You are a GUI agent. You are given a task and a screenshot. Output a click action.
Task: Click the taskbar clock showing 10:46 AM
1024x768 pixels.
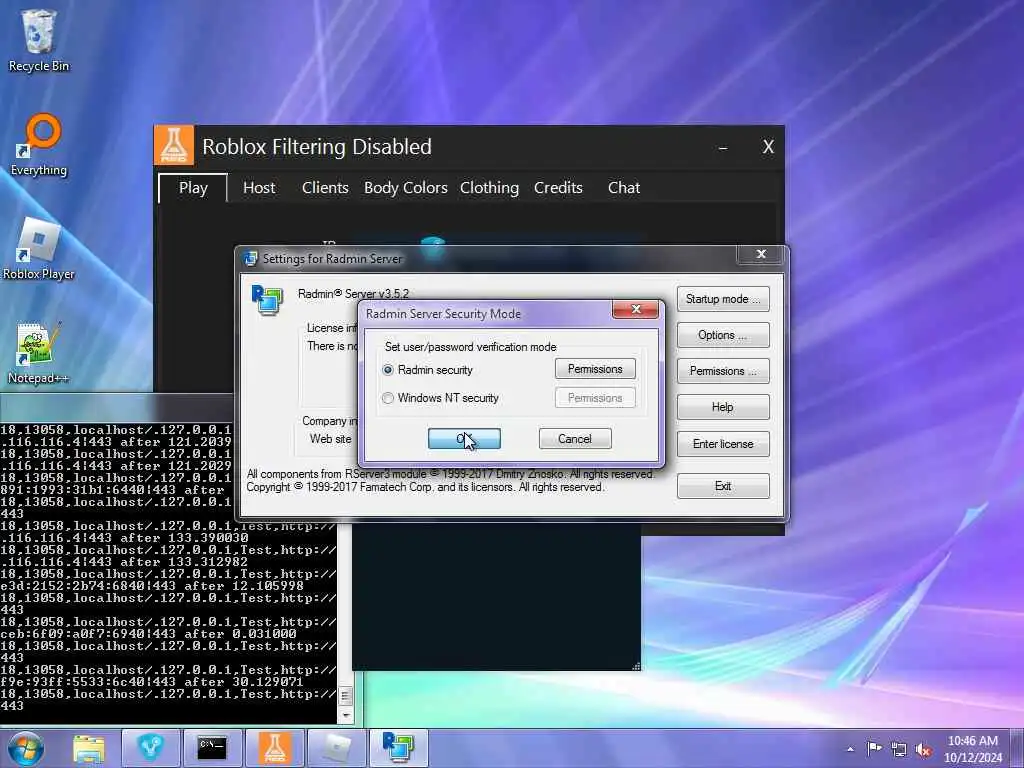[x=972, y=749]
